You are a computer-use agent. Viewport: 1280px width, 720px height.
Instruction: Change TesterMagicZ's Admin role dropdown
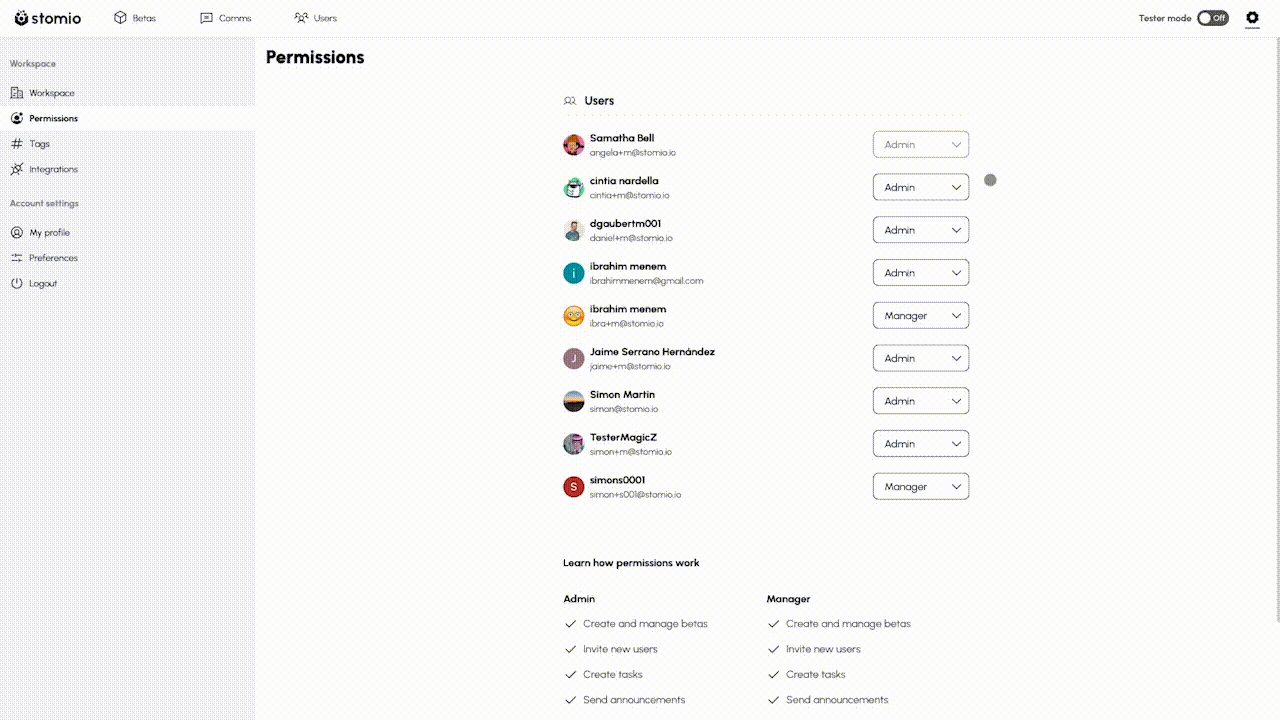[x=920, y=443]
